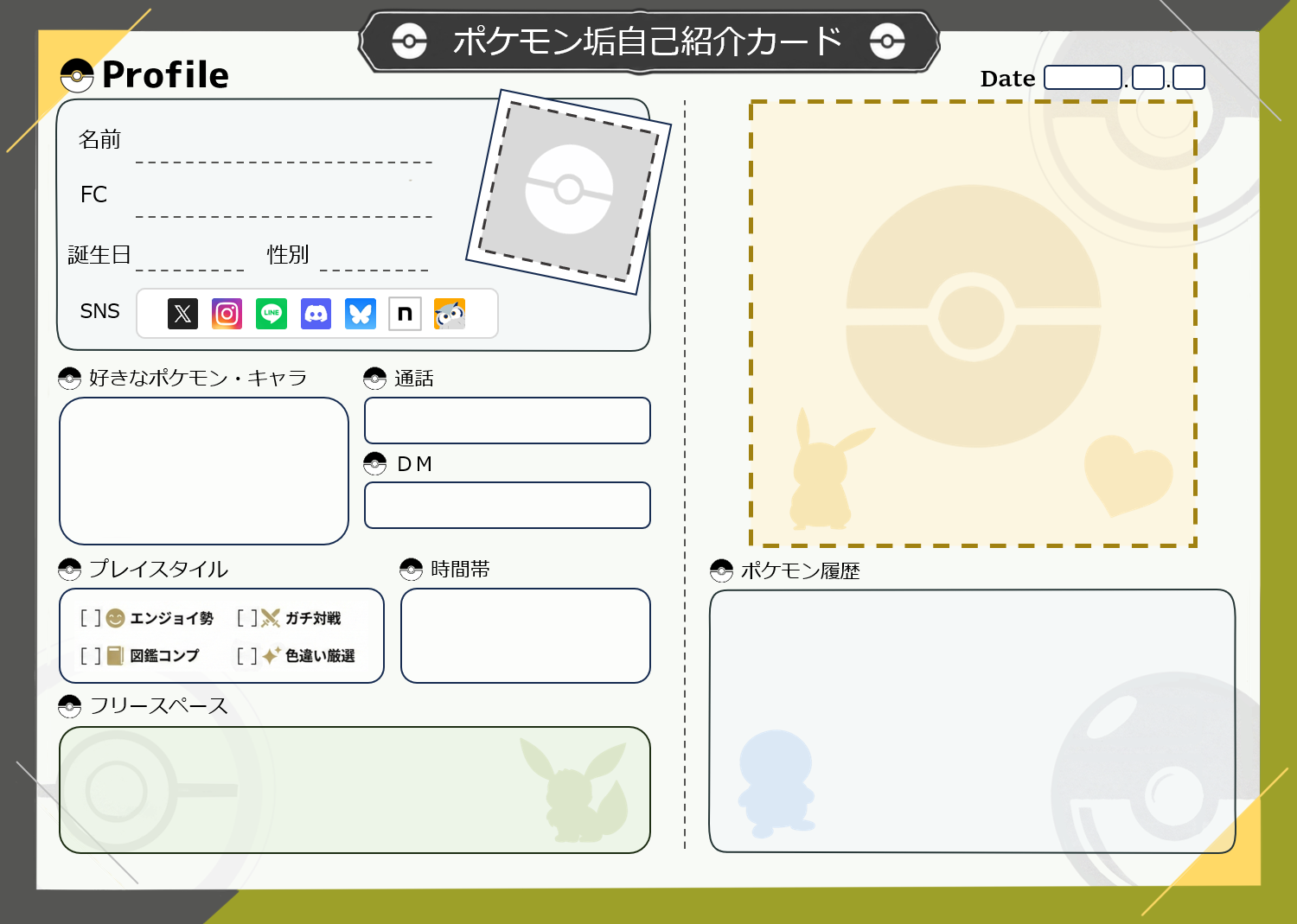
Task: Check the ガチ対戦 bracket checkbox
Action: coord(247,618)
